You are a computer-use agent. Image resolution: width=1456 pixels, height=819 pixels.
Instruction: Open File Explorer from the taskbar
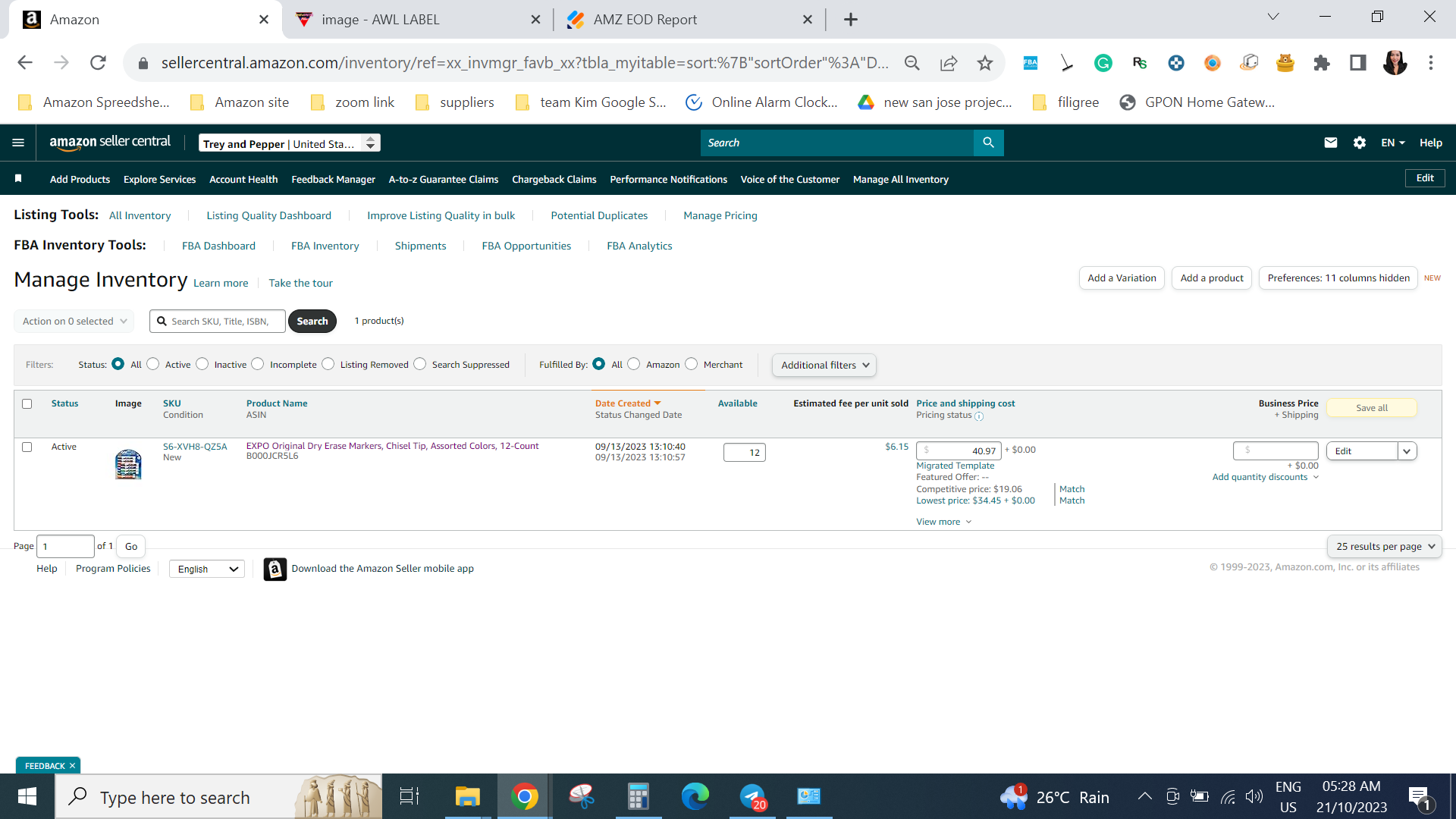click(468, 796)
